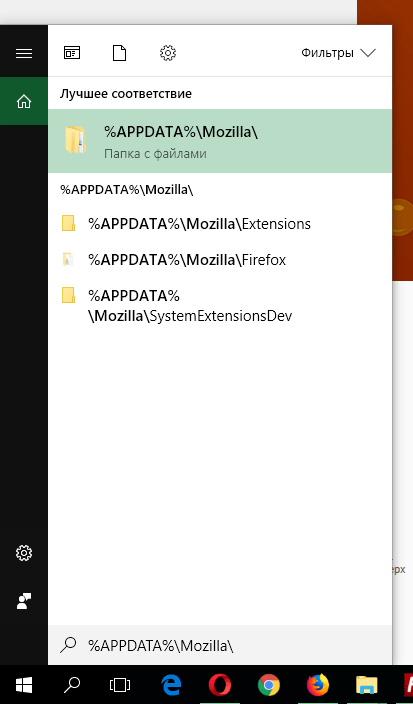Click the large folder icon of best match
This screenshot has width=413, height=704.
(x=75, y=140)
